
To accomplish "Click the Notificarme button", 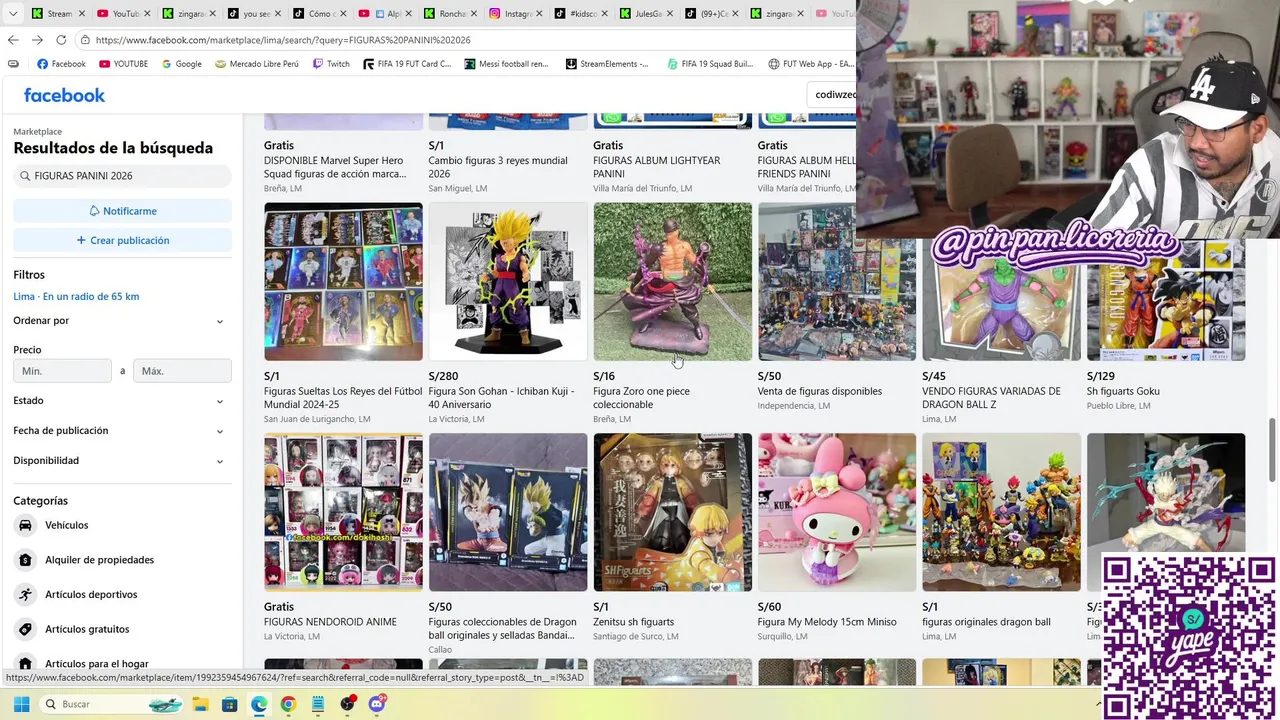I will 122,211.
